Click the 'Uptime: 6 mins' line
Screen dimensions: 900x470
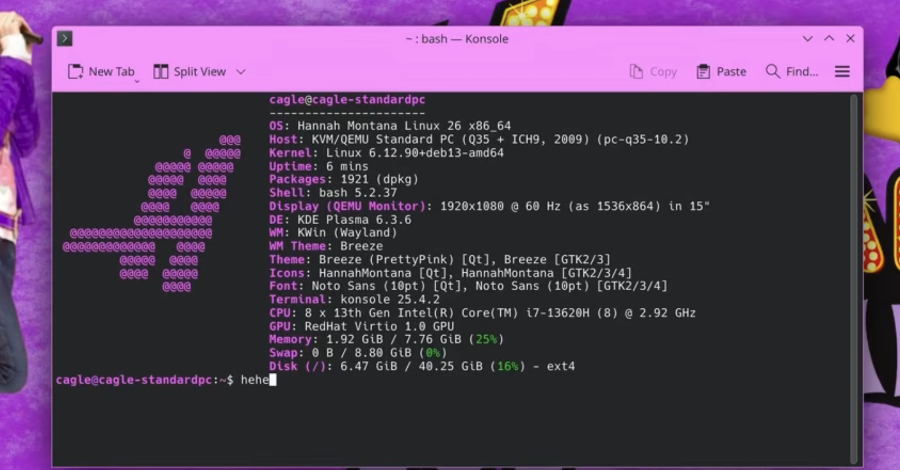pyautogui.click(x=319, y=166)
